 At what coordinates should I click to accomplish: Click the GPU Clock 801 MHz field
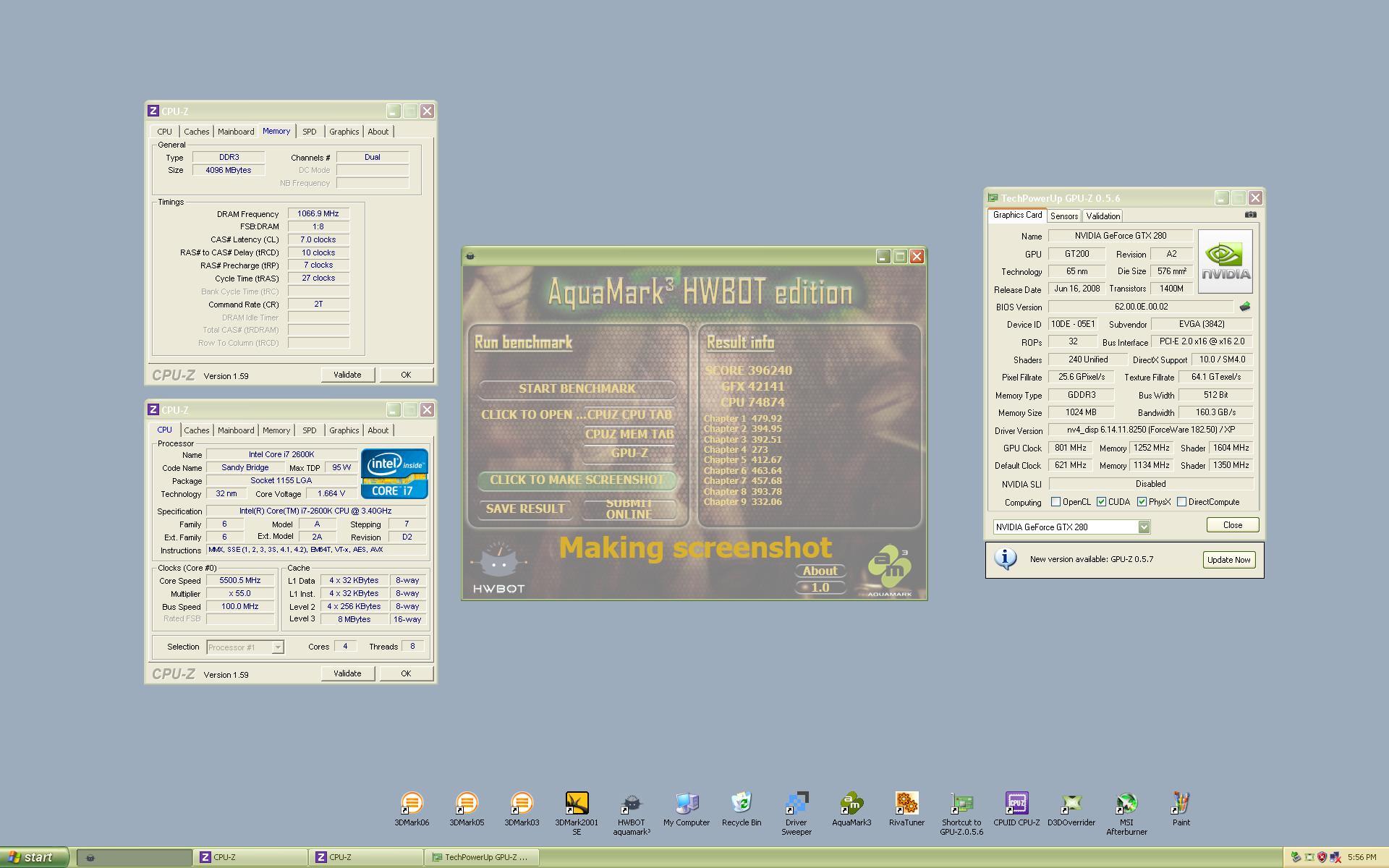[x=1071, y=448]
